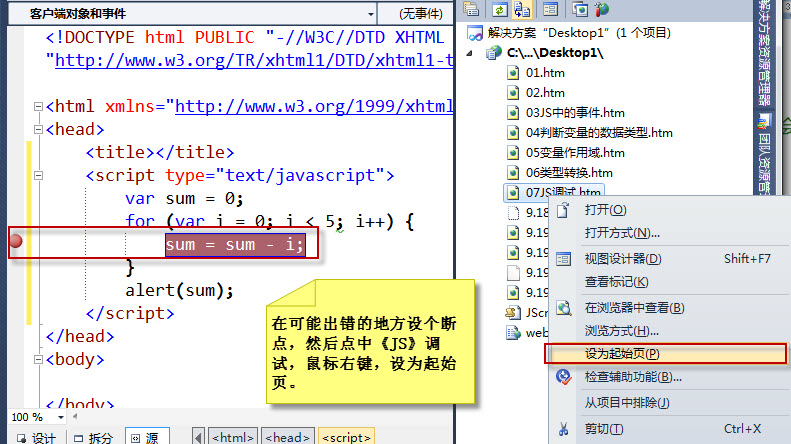The height and width of the screenshot is (444, 791).
Task: Click the website project icon beside C:\...\Desktop1\
Action: point(493,52)
